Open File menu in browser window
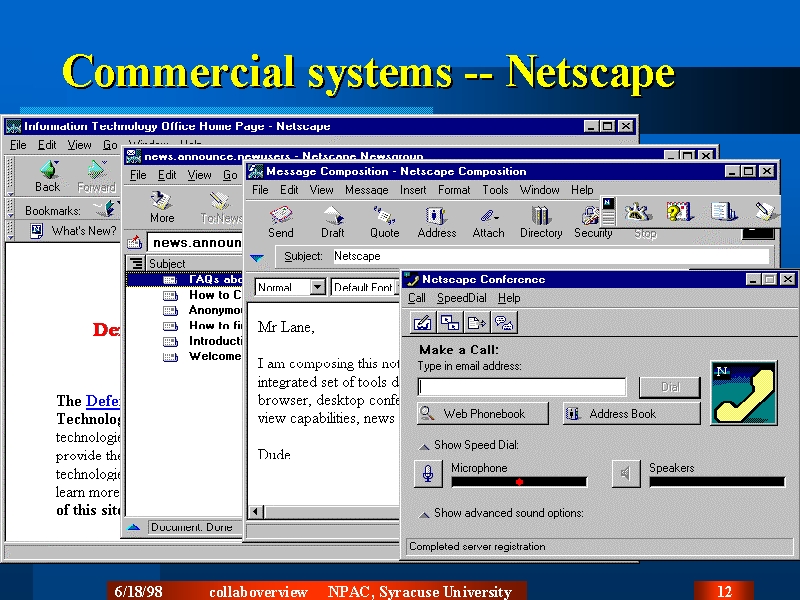This screenshot has width=800, height=600. [18, 145]
